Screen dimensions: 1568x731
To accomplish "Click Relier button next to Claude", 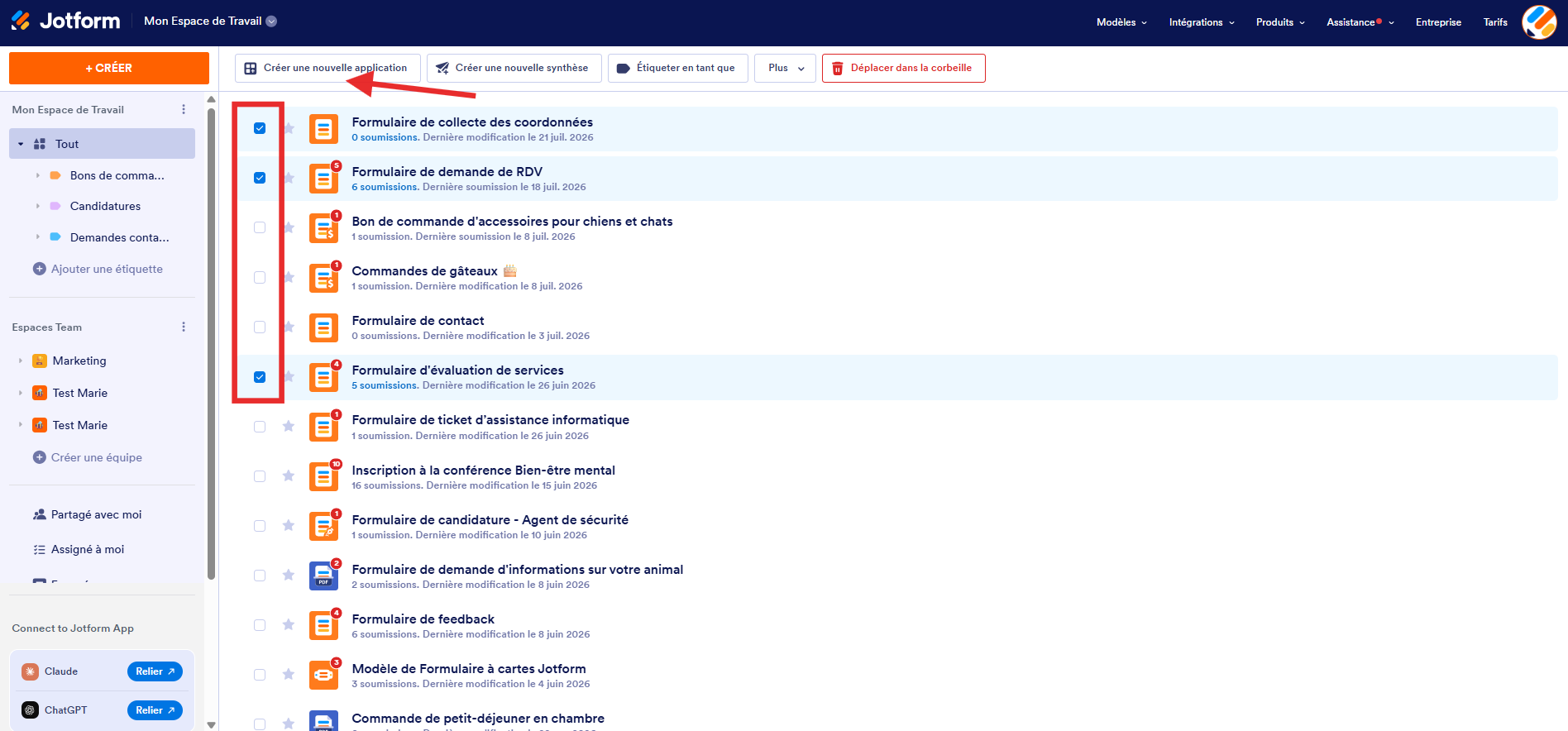I will coord(155,671).
